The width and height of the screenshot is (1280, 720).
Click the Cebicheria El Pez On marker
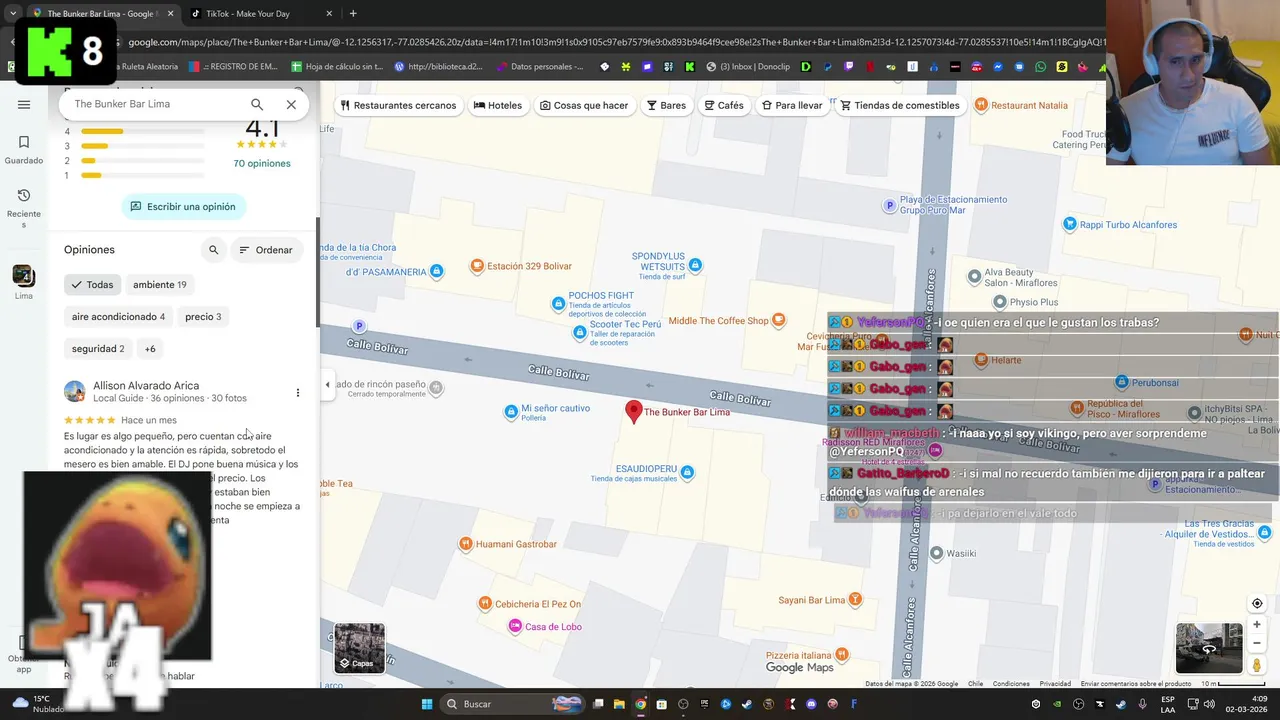[x=485, y=604]
